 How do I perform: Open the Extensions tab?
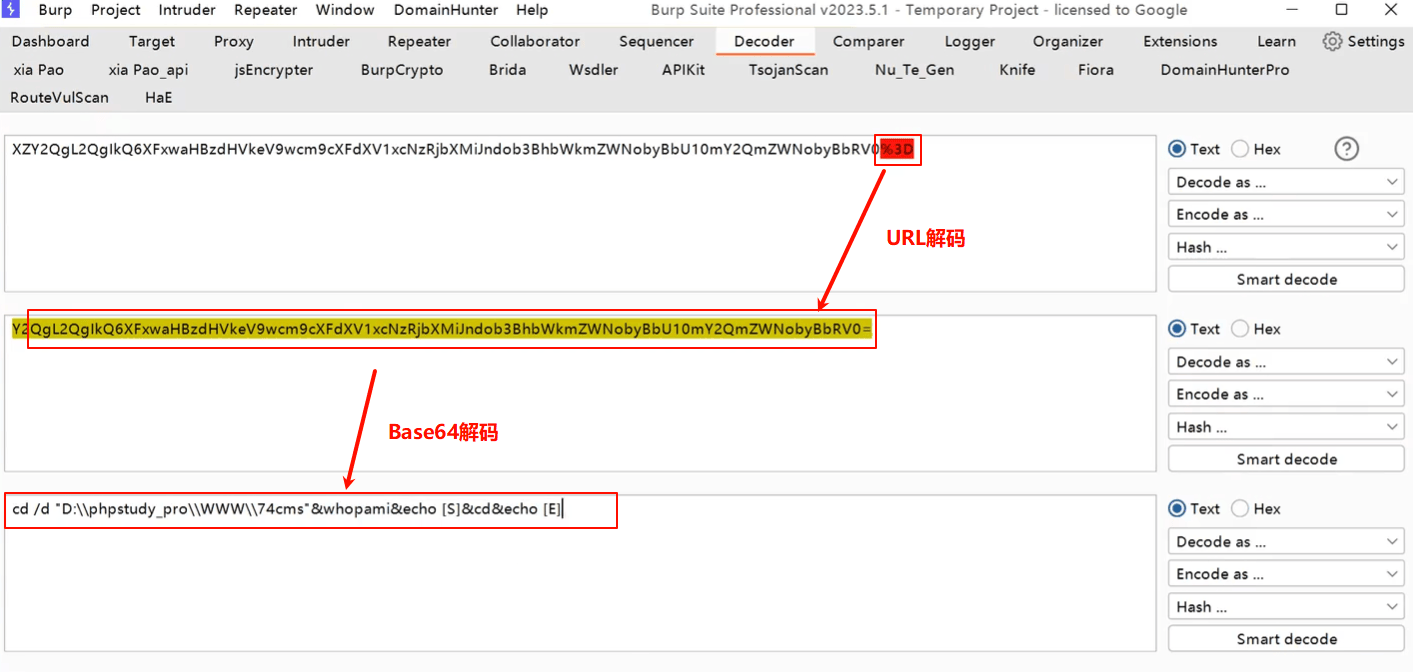point(1180,42)
